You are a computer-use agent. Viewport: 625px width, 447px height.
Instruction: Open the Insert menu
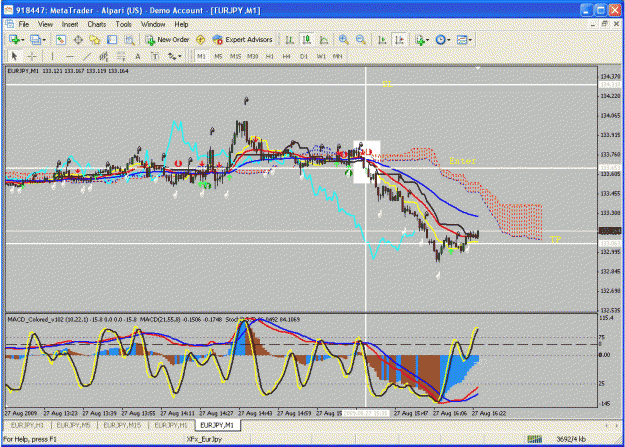pyautogui.click(x=70, y=24)
